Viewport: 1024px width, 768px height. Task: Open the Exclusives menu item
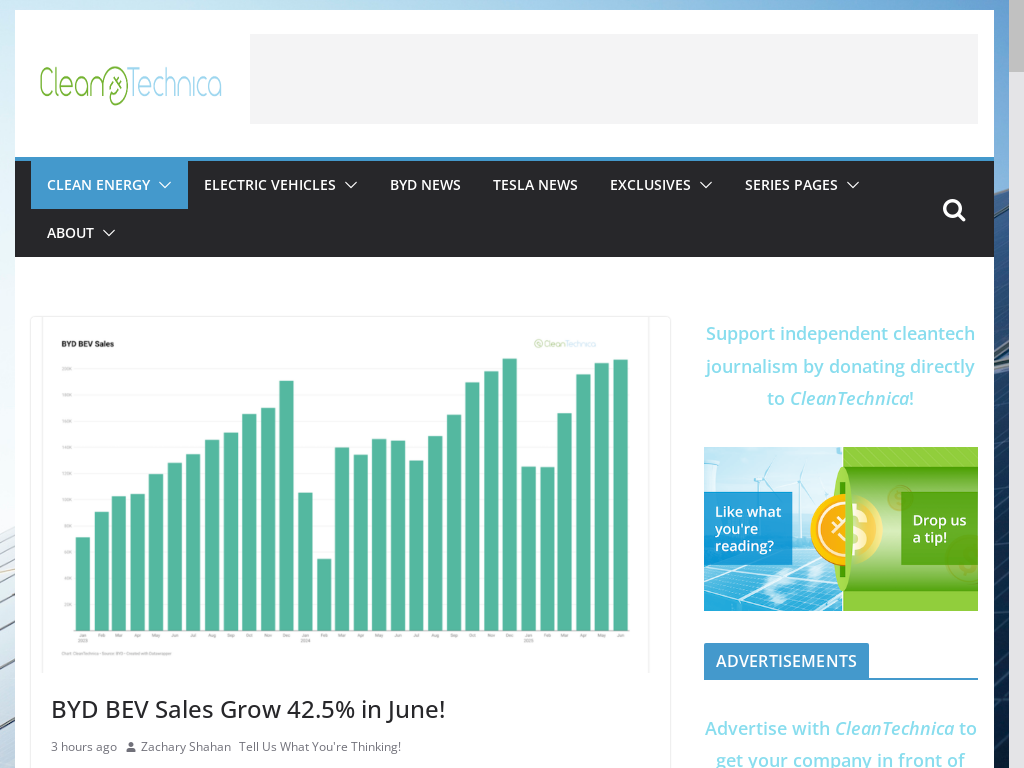point(650,185)
